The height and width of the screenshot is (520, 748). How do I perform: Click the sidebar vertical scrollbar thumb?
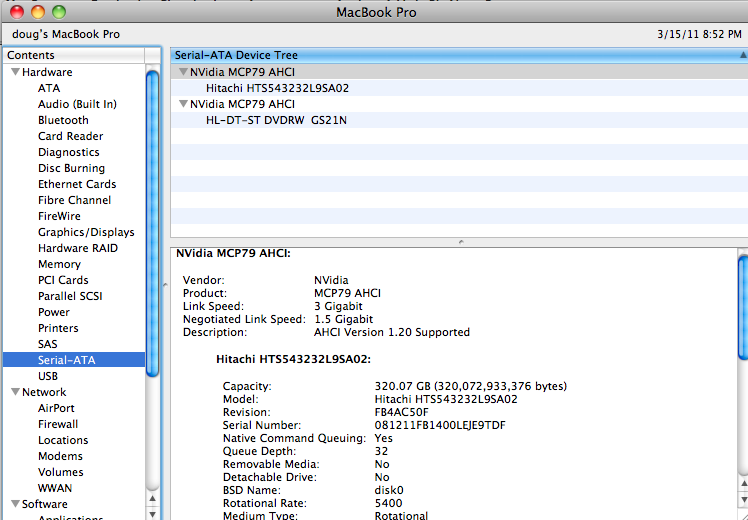[152, 224]
